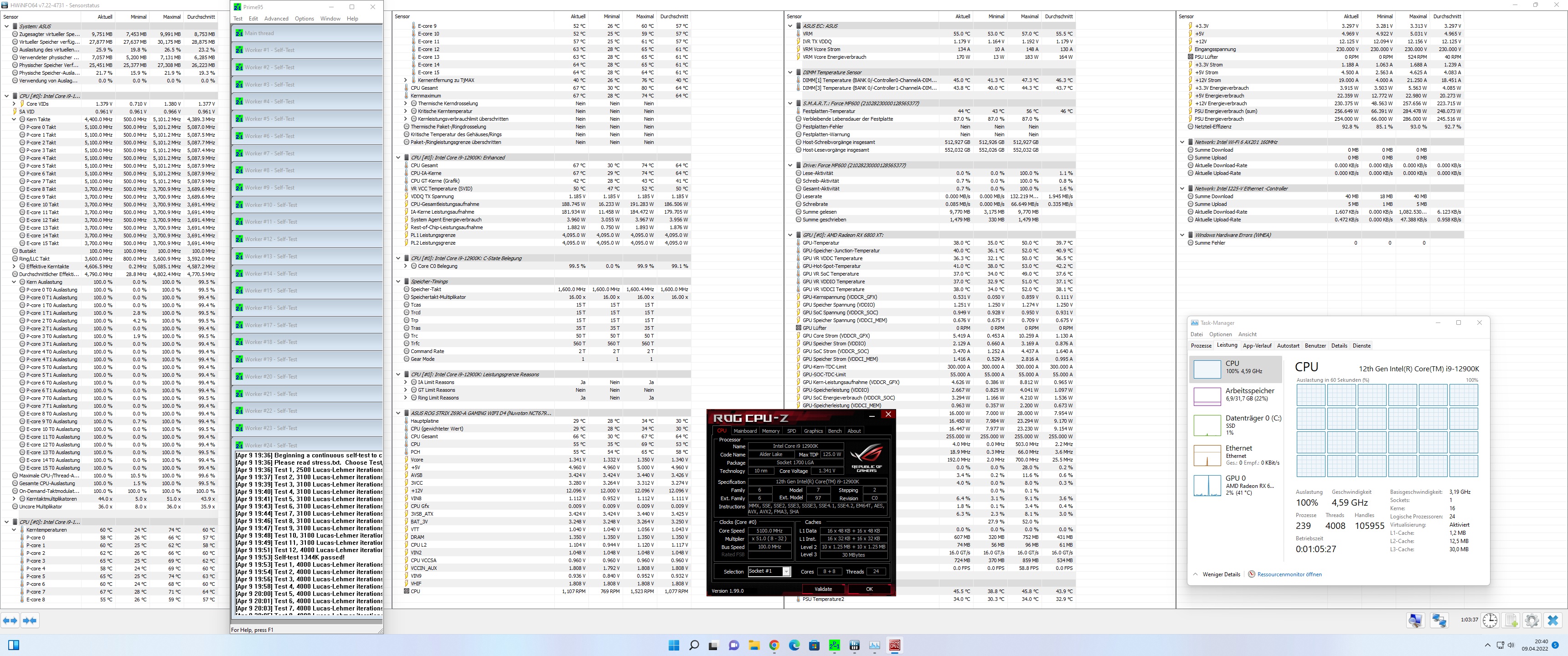Screen dimensions: 1568x656
Task: Open Microsoft Store on taskbar
Action: tap(814, 645)
